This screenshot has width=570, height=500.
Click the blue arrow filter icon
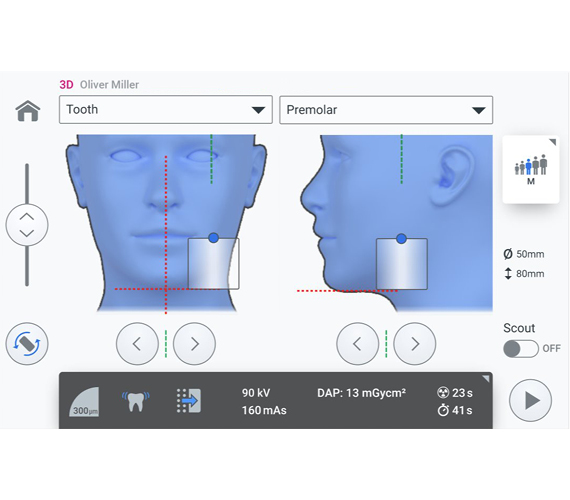tap(189, 401)
